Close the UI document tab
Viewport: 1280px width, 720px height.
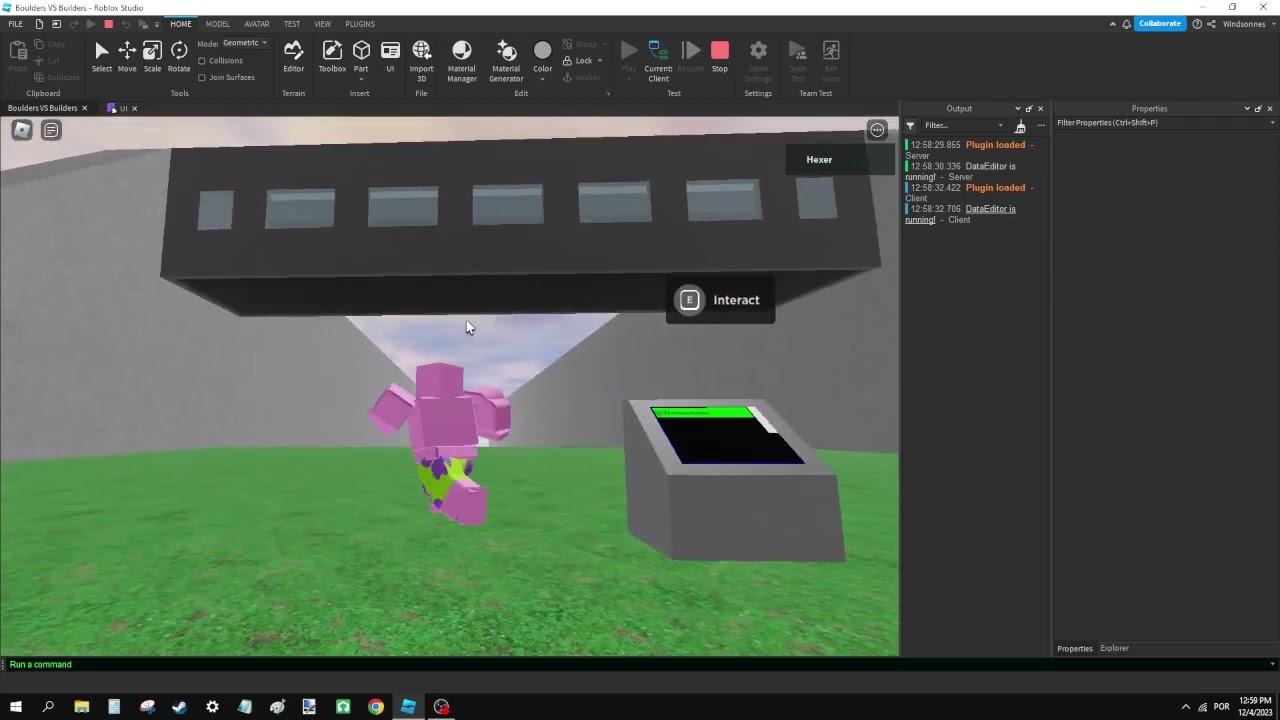click(x=134, y=108)
